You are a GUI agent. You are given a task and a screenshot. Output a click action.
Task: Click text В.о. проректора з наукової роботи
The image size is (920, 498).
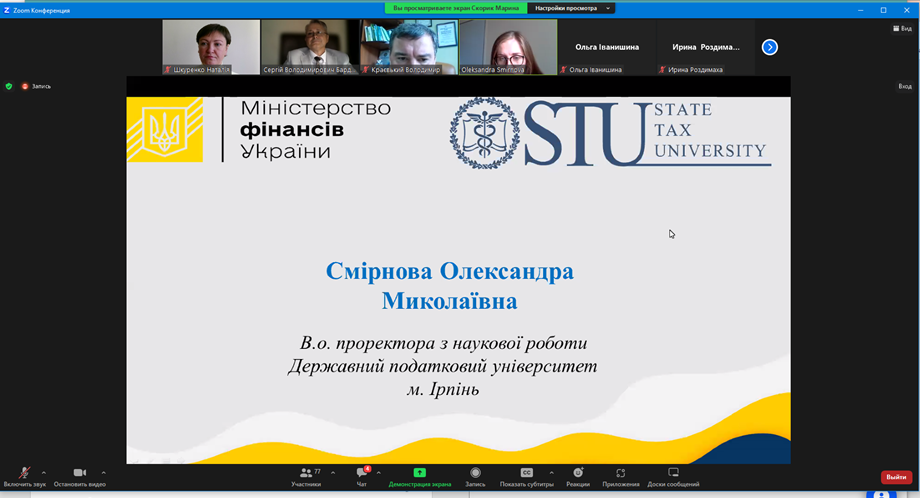click(444, 343)
